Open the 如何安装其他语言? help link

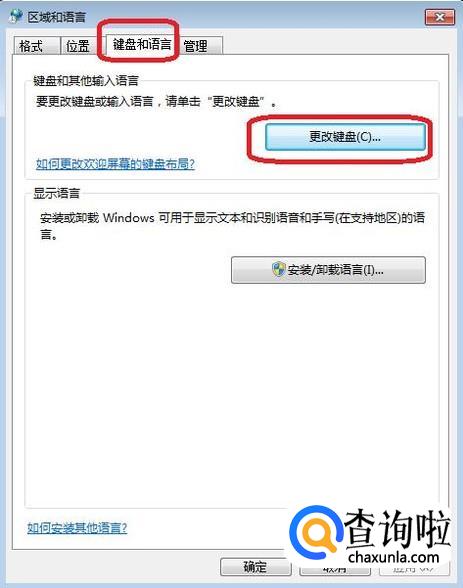[x=77, y=528]
